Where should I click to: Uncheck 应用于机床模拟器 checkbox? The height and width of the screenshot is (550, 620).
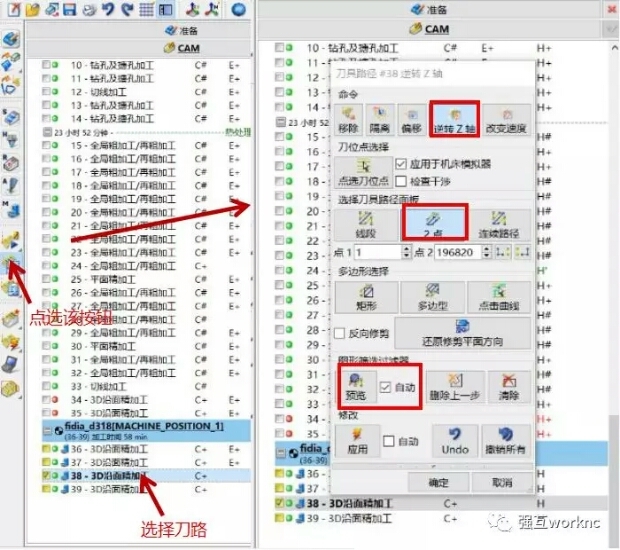(x=401, y=164)
